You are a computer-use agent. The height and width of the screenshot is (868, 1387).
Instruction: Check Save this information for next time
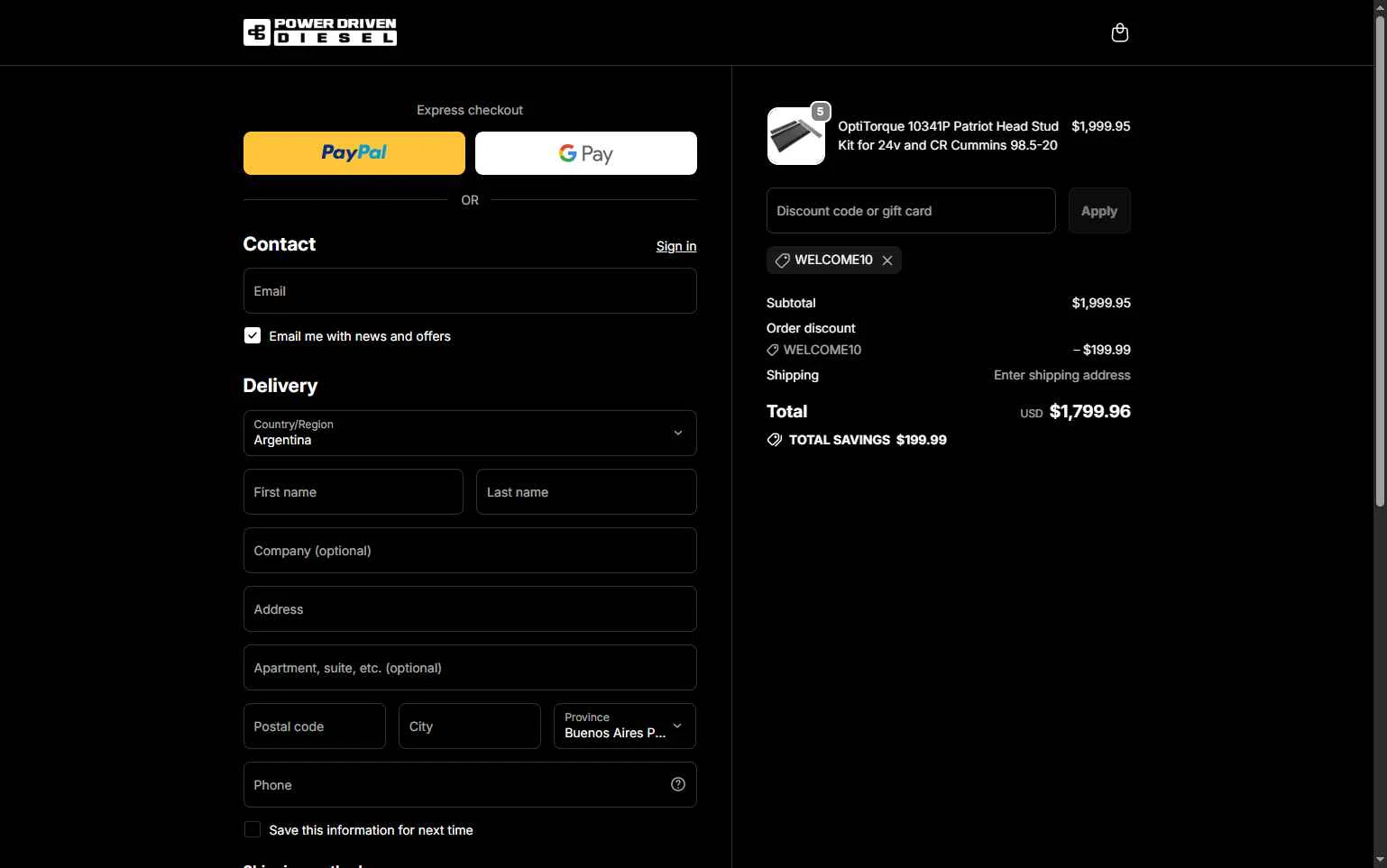tap(253, 829)
